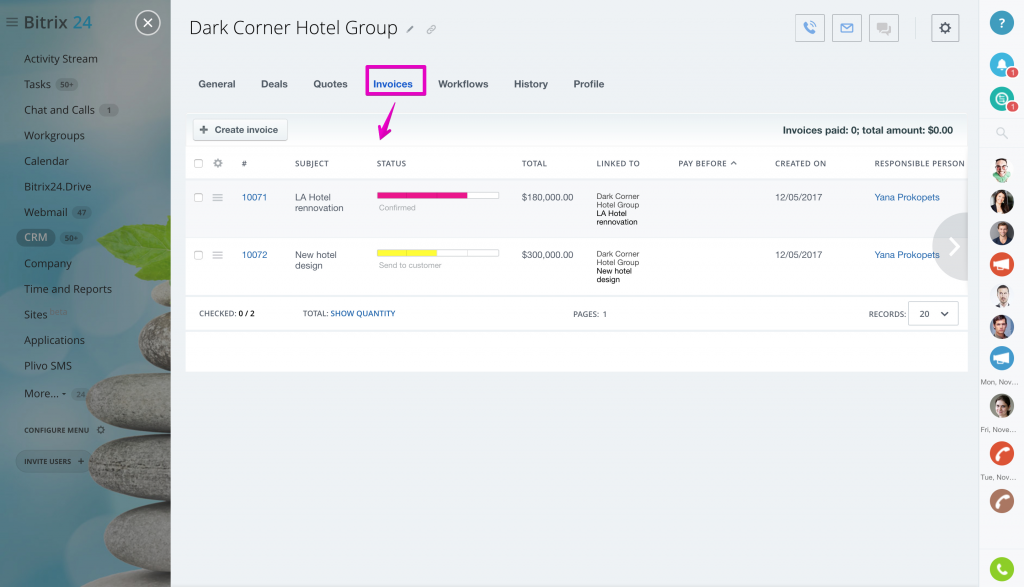Click the Invite Users button
1024x587 pixels.
click(54, 461)
